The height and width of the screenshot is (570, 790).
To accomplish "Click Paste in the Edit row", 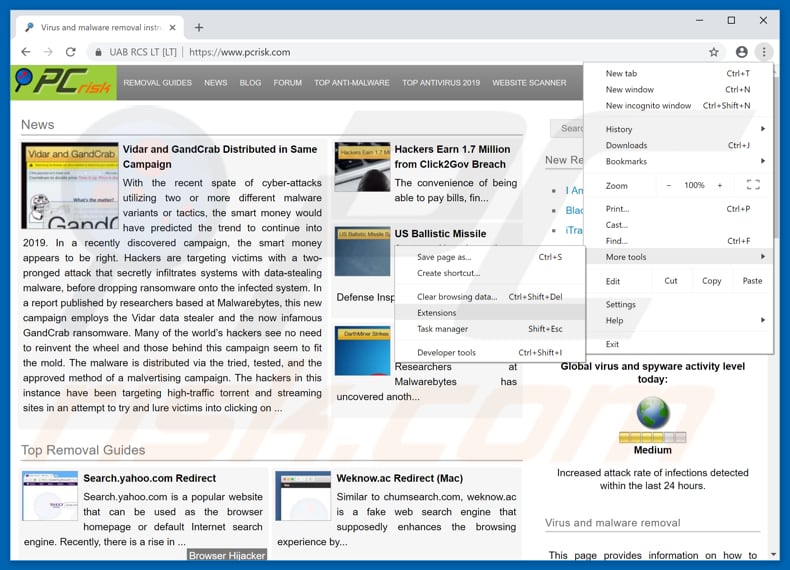I will pos(752,281).
